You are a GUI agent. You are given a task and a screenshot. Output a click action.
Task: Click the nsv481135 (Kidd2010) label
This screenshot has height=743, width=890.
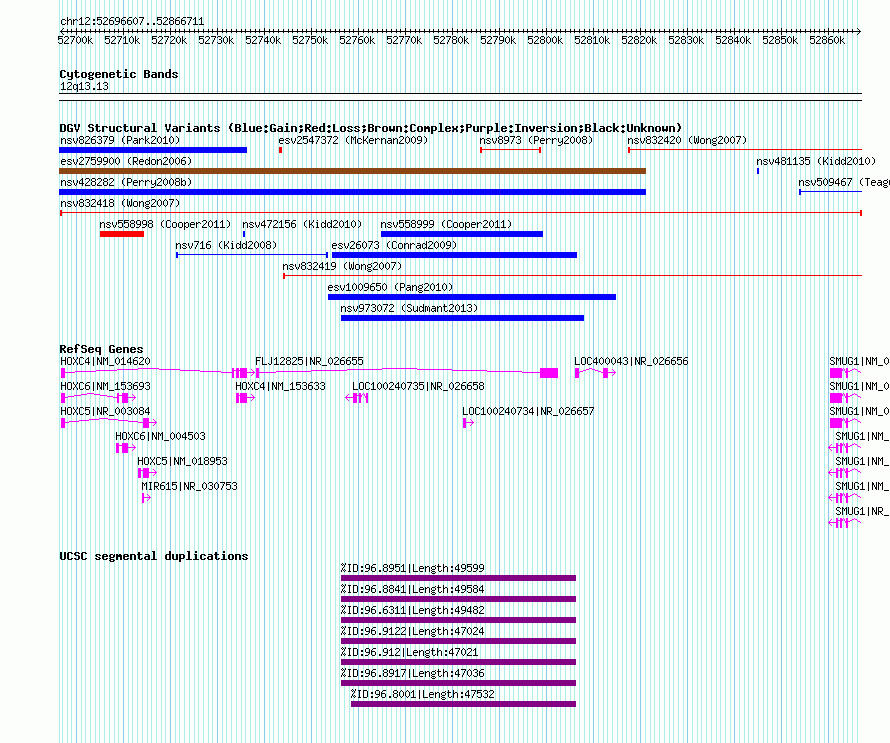pyautogui.click(x=816, y=161)
